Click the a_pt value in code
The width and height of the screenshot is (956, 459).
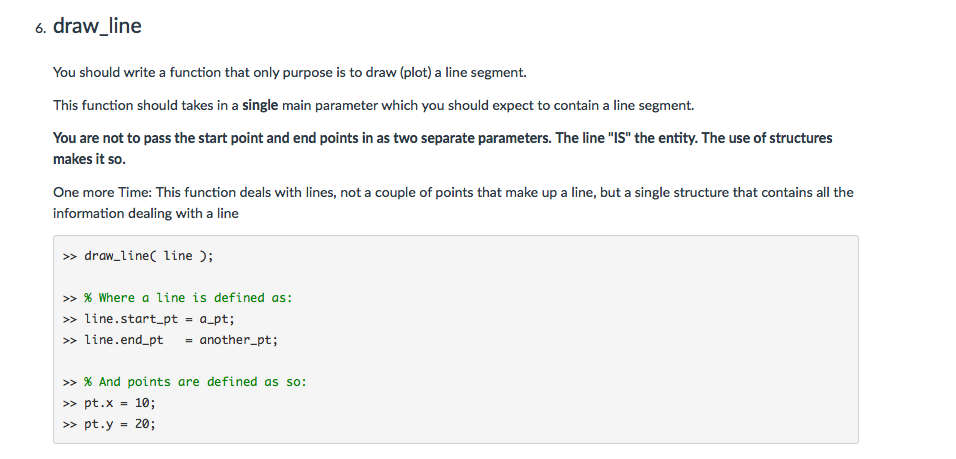point(214,319)
